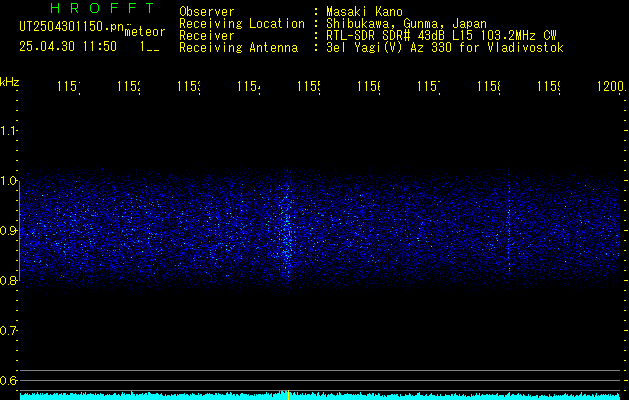Viewport: 629px width, 400px height.
Task: Click the receiver value starting with RTL-SDR SDR#
Action: 441,36
